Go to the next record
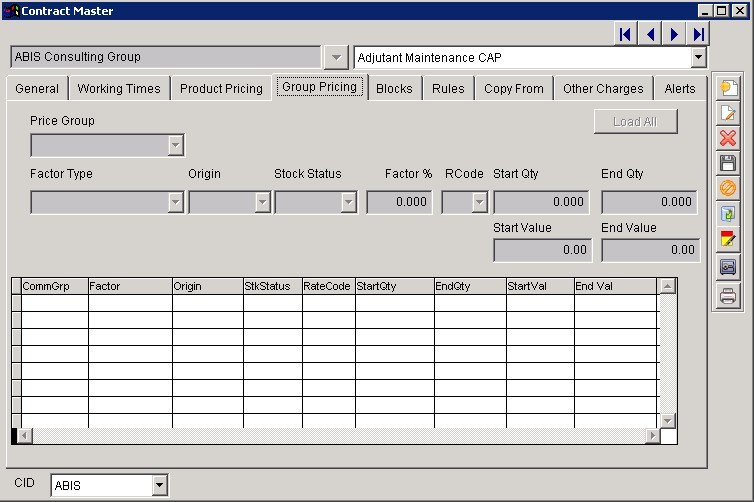Screen dimensions: 754x502 [675, 35]
